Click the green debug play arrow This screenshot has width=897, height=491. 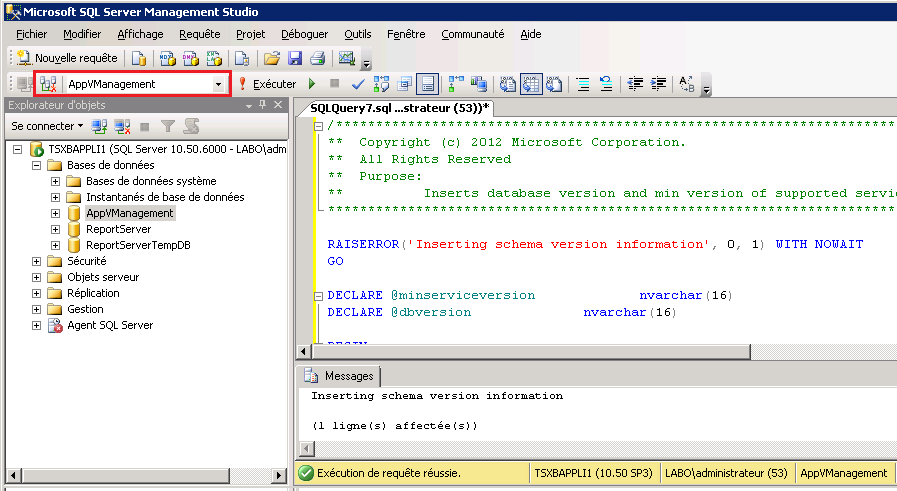click(x=312, y=84)
